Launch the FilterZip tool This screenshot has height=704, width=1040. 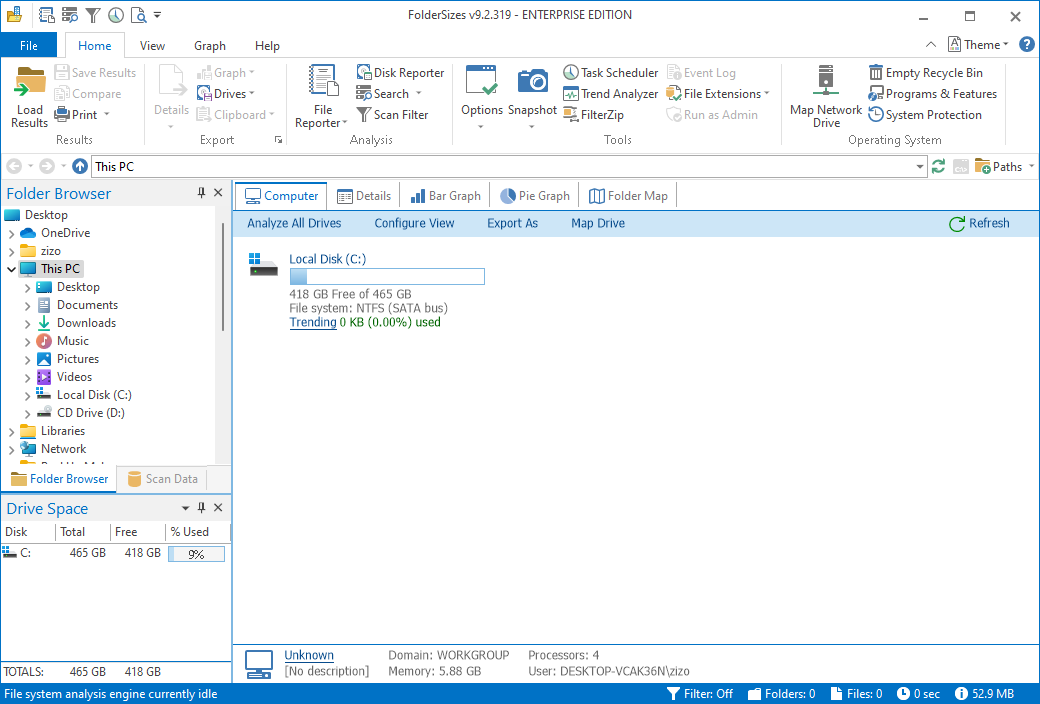coord(594,115)
